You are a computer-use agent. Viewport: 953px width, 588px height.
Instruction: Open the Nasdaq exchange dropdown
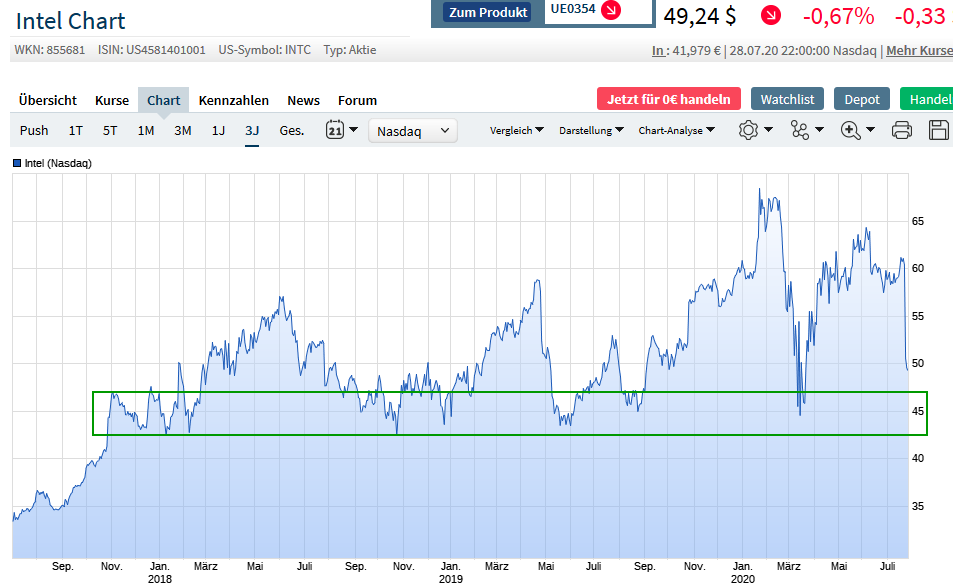point(413,131)
